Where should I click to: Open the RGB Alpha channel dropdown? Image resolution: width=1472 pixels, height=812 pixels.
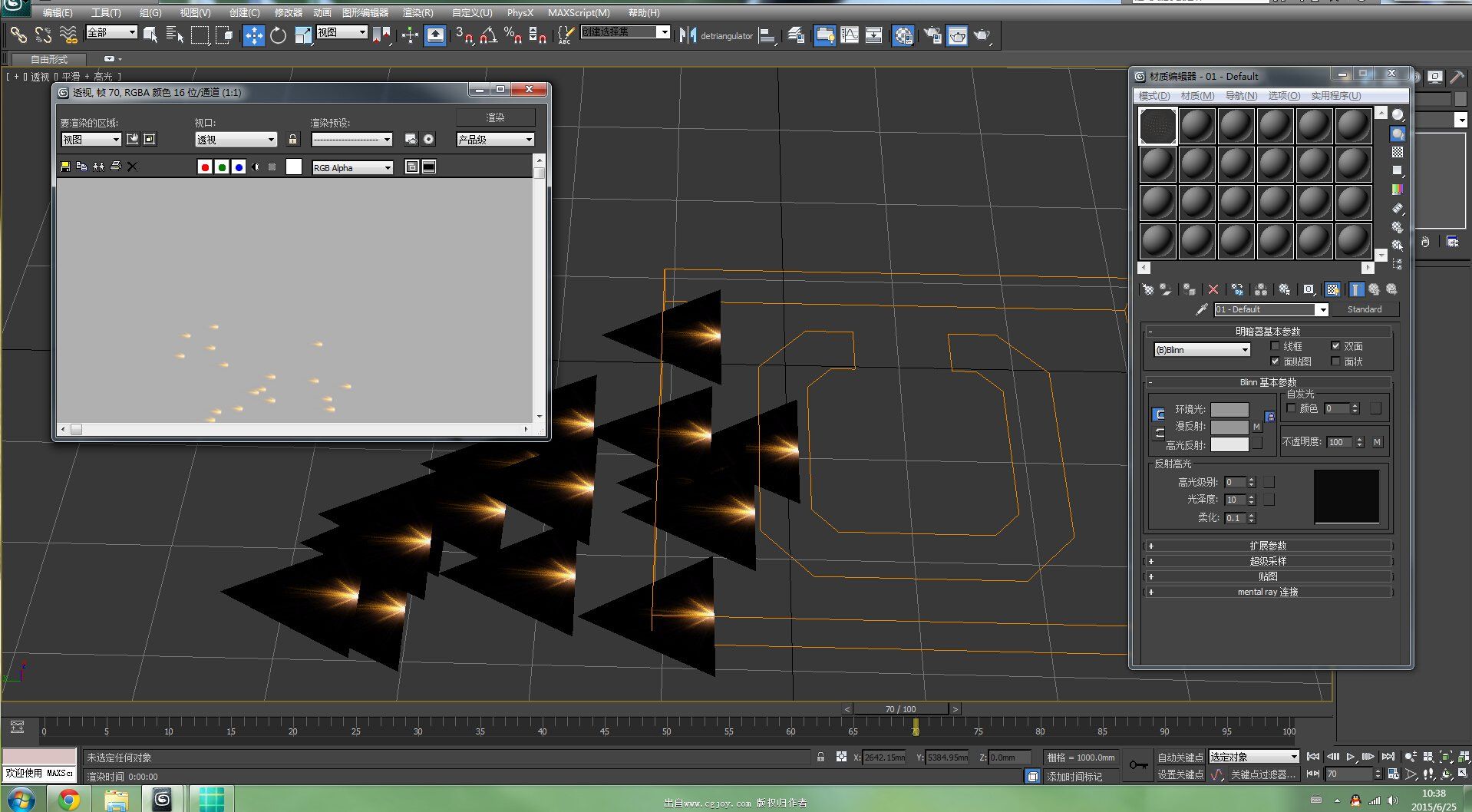(352, 167)
